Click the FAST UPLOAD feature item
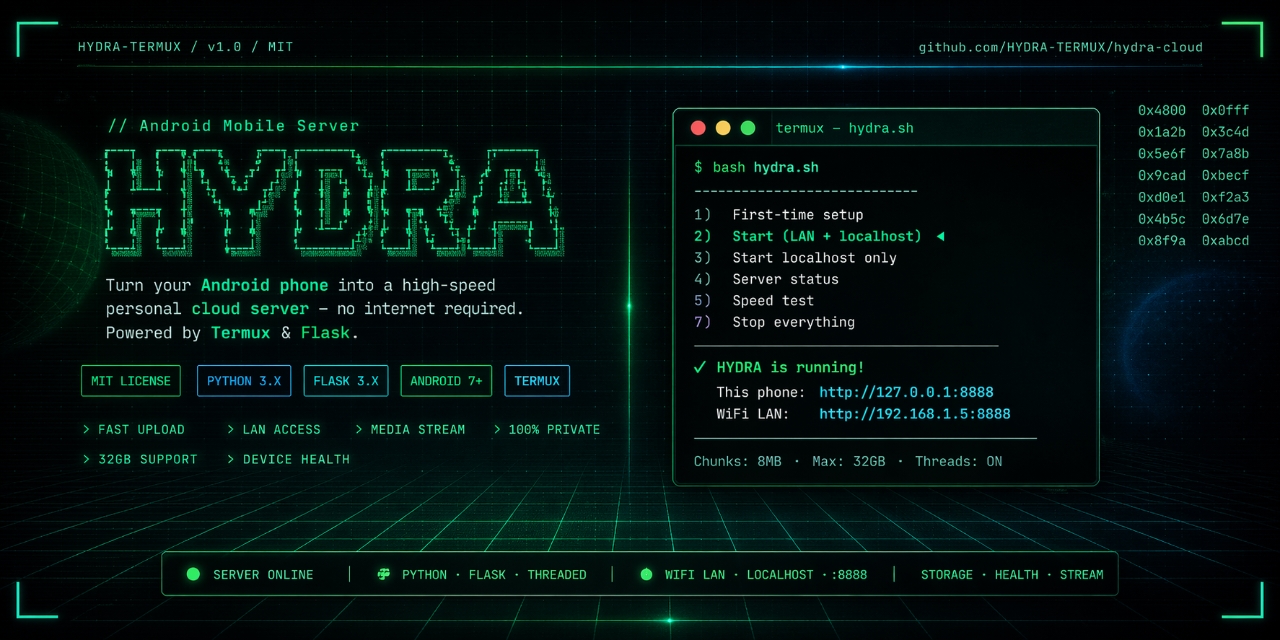The width and height of the screenshot is (1280, 640). point(134,429)
